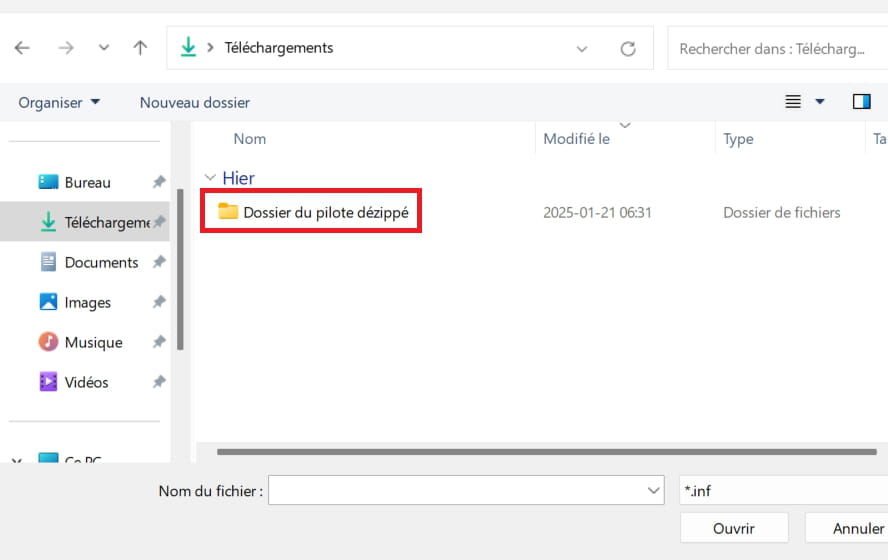This screenshot has height=560, width=888.
Task: Open recent locations chevron next to forward arrow
Action: point(104,48)
